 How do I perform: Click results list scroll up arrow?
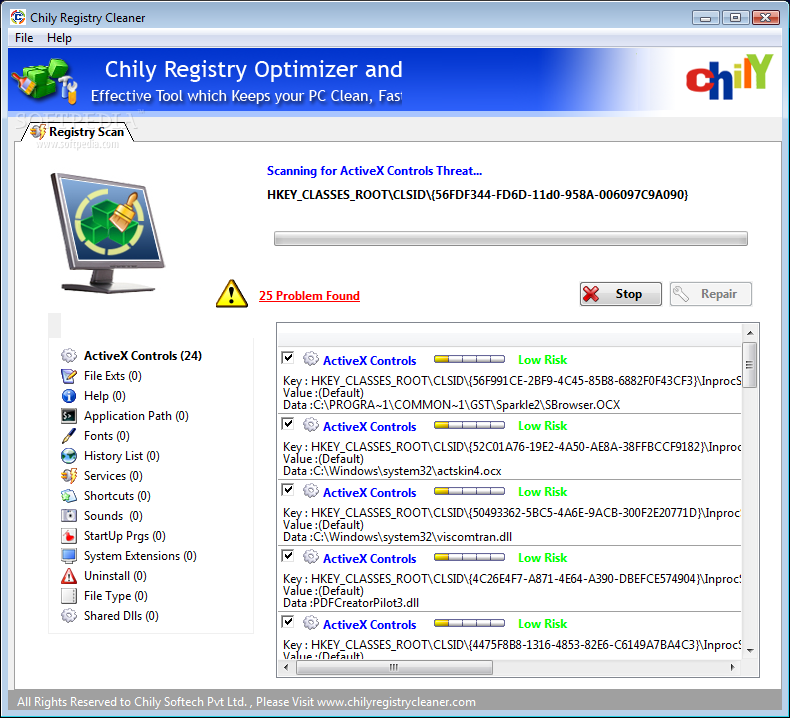point(750,333)
